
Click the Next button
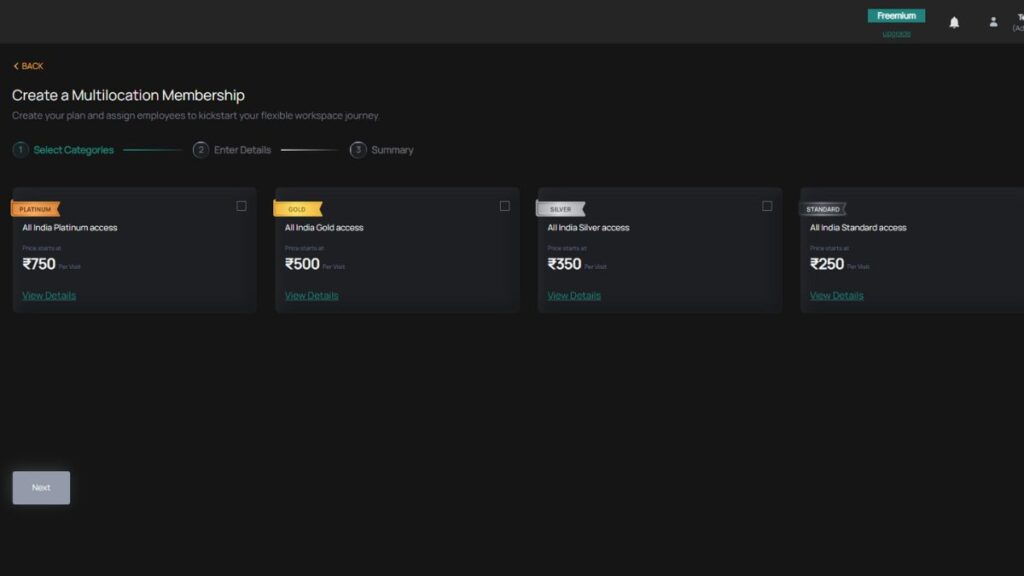tap(41, 488)
